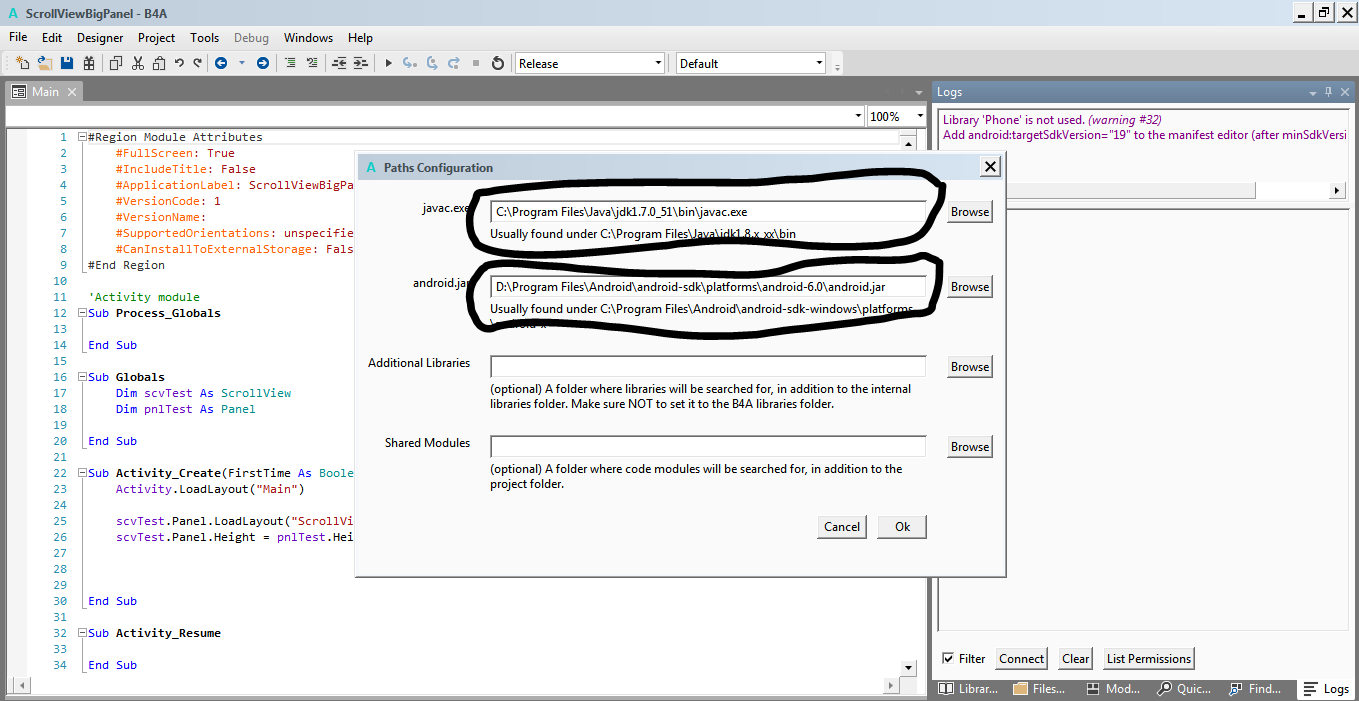Click the New file toolbar icon

[x=22, y=63]
